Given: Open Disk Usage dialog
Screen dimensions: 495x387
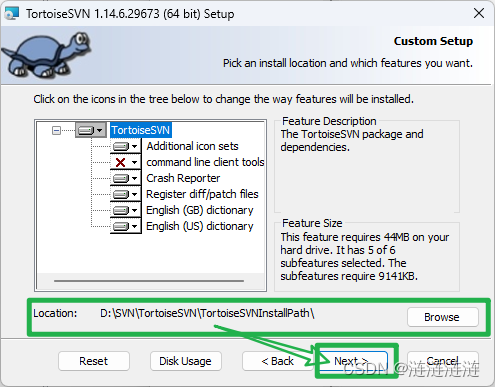Looking at the screenshot, I should pyautogui.click(x=185, y=361).
